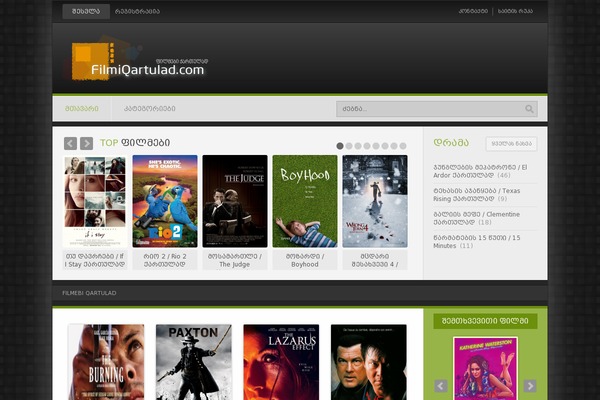600x400 pixels.
Task: Click the TOP ფილმები heading
Action: [x=135, y=143]
